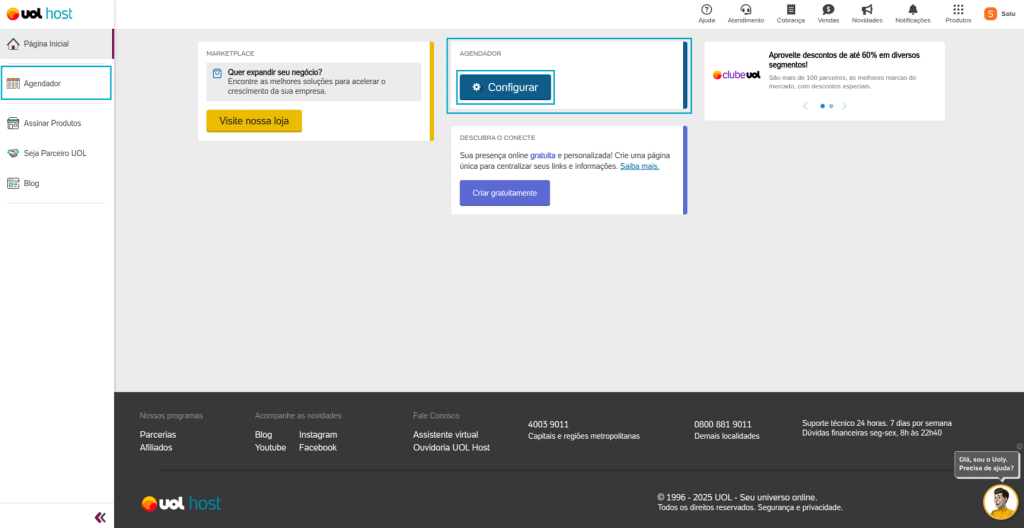Open the Notificações bell icon

[912, 10]
